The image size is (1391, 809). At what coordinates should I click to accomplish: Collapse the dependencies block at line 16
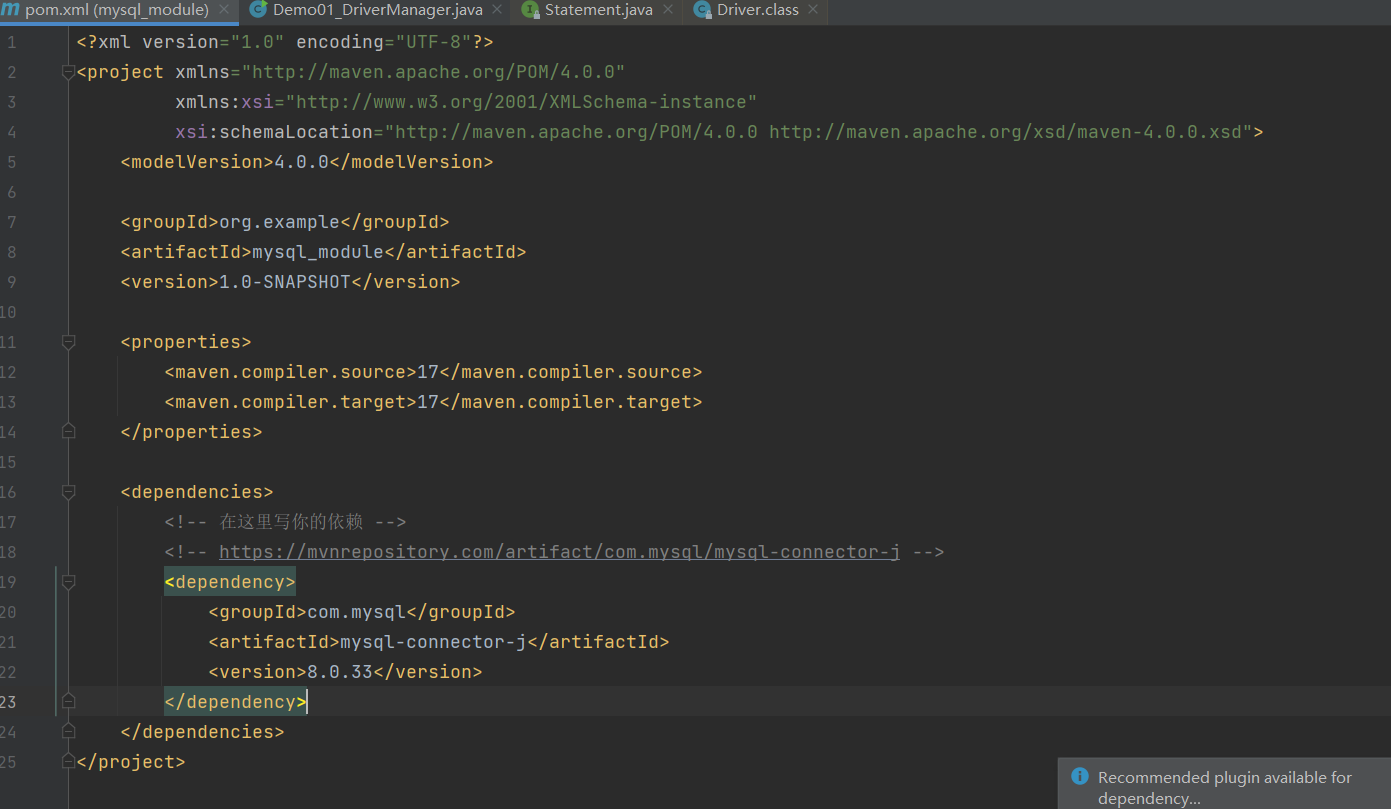pyautogui.click(x=68, y=492)
